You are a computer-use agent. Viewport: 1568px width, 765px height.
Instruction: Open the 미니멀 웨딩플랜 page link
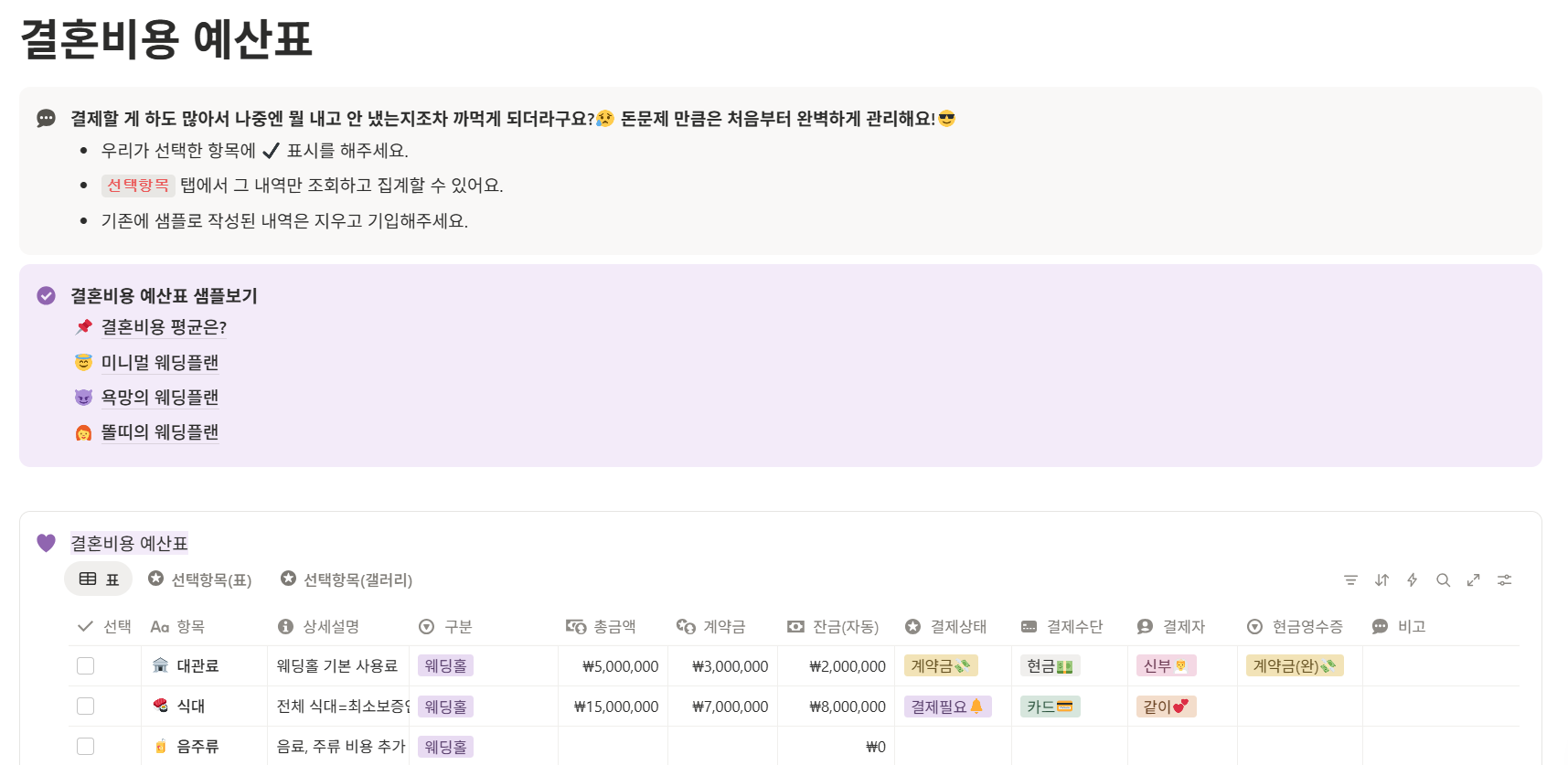point(160,362)
